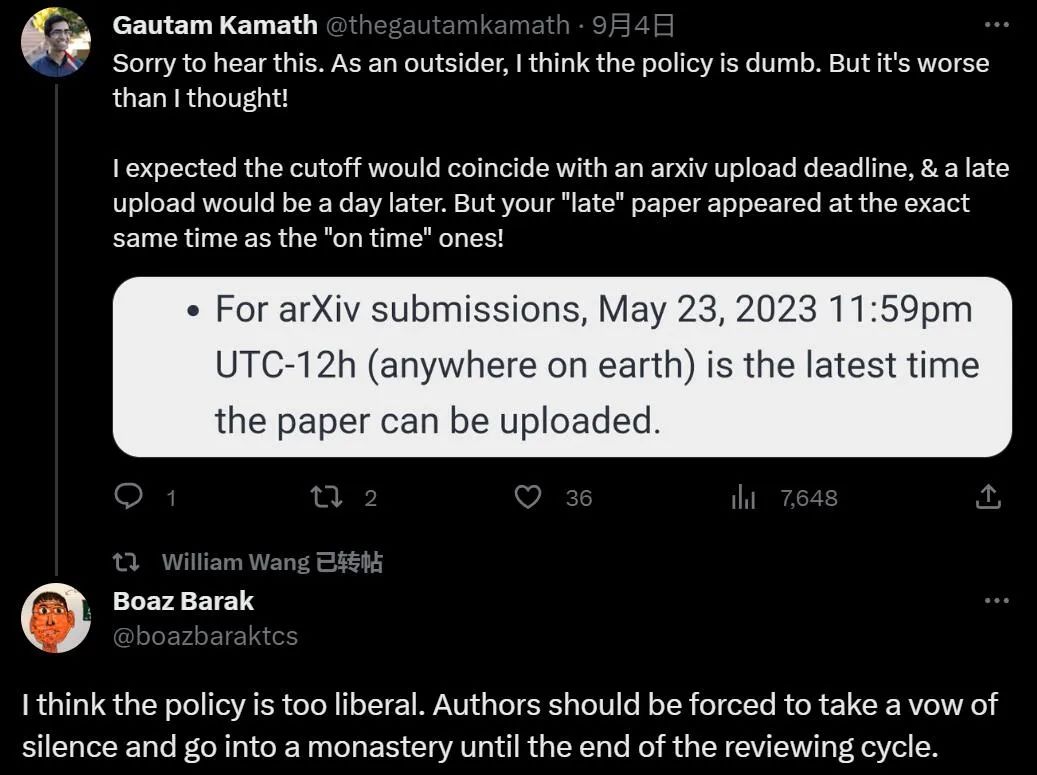The image size is (1037, 775).
Task: Click the view count icon showing 7,648
Action: pyautogui.click(x=743, y=497)
